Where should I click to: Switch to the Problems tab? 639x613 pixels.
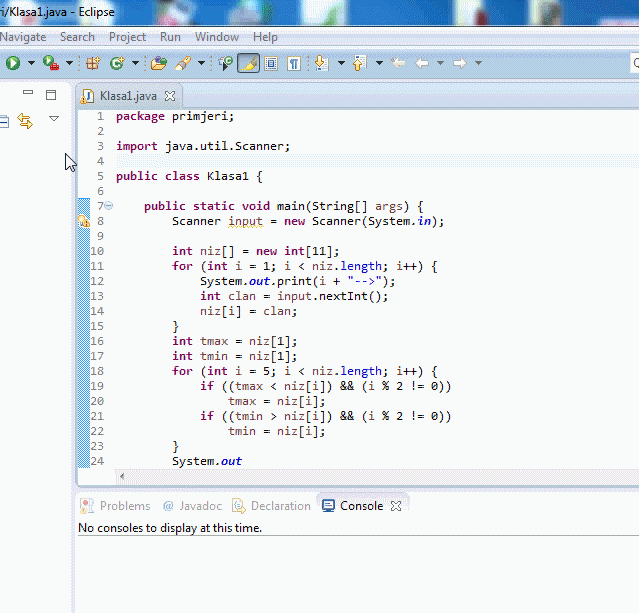115,506
